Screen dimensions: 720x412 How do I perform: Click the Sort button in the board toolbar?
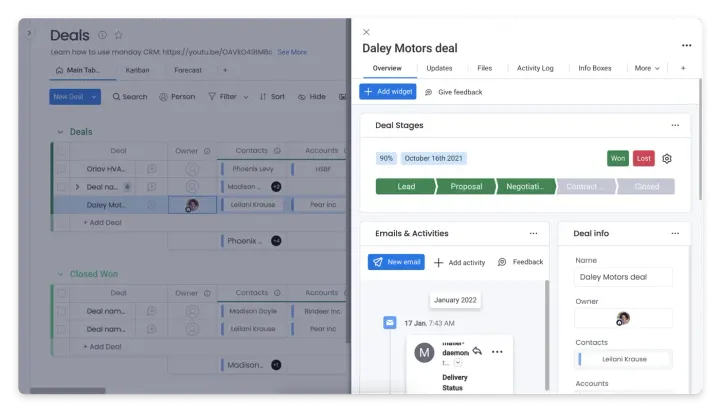coord(272,97)
